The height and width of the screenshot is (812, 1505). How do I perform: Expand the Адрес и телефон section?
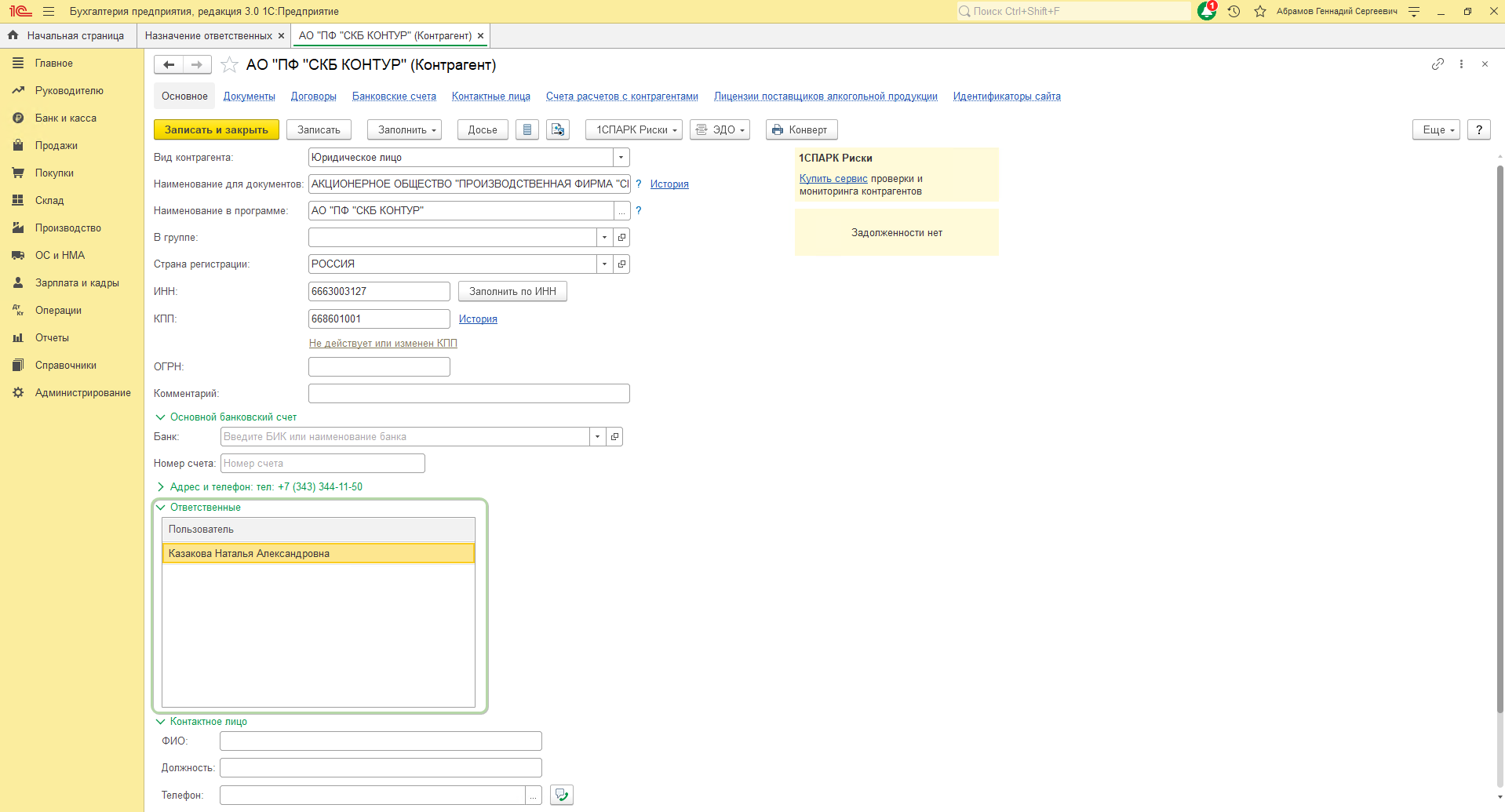click(x=161, y=487)
